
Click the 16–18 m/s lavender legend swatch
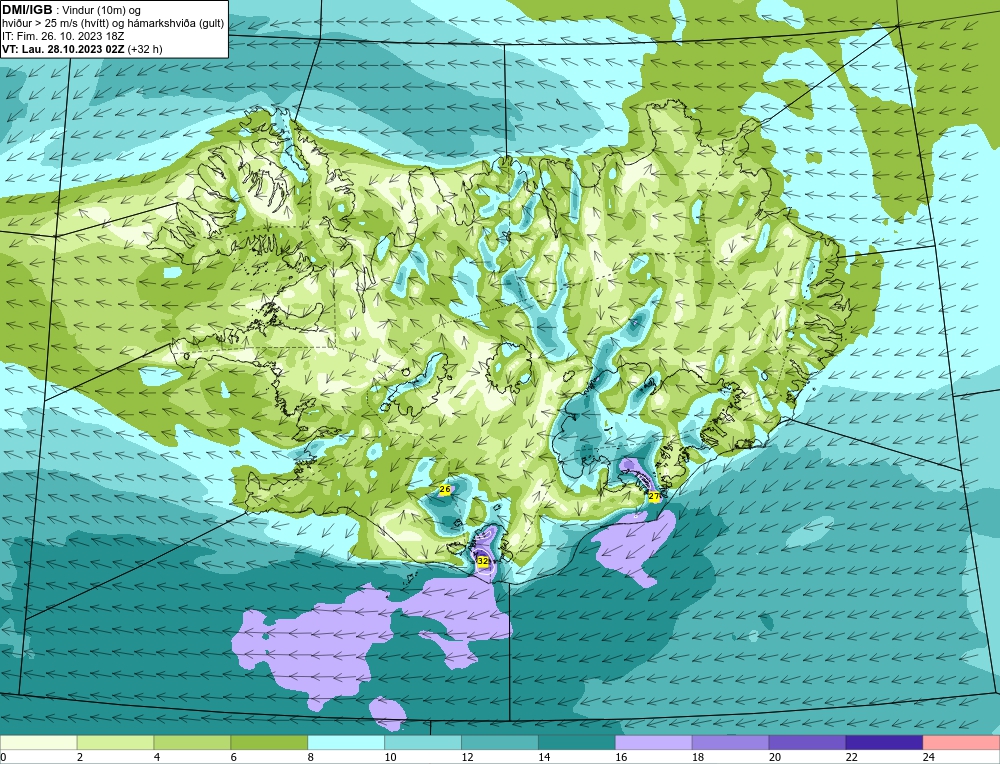(x=654, y=743)
